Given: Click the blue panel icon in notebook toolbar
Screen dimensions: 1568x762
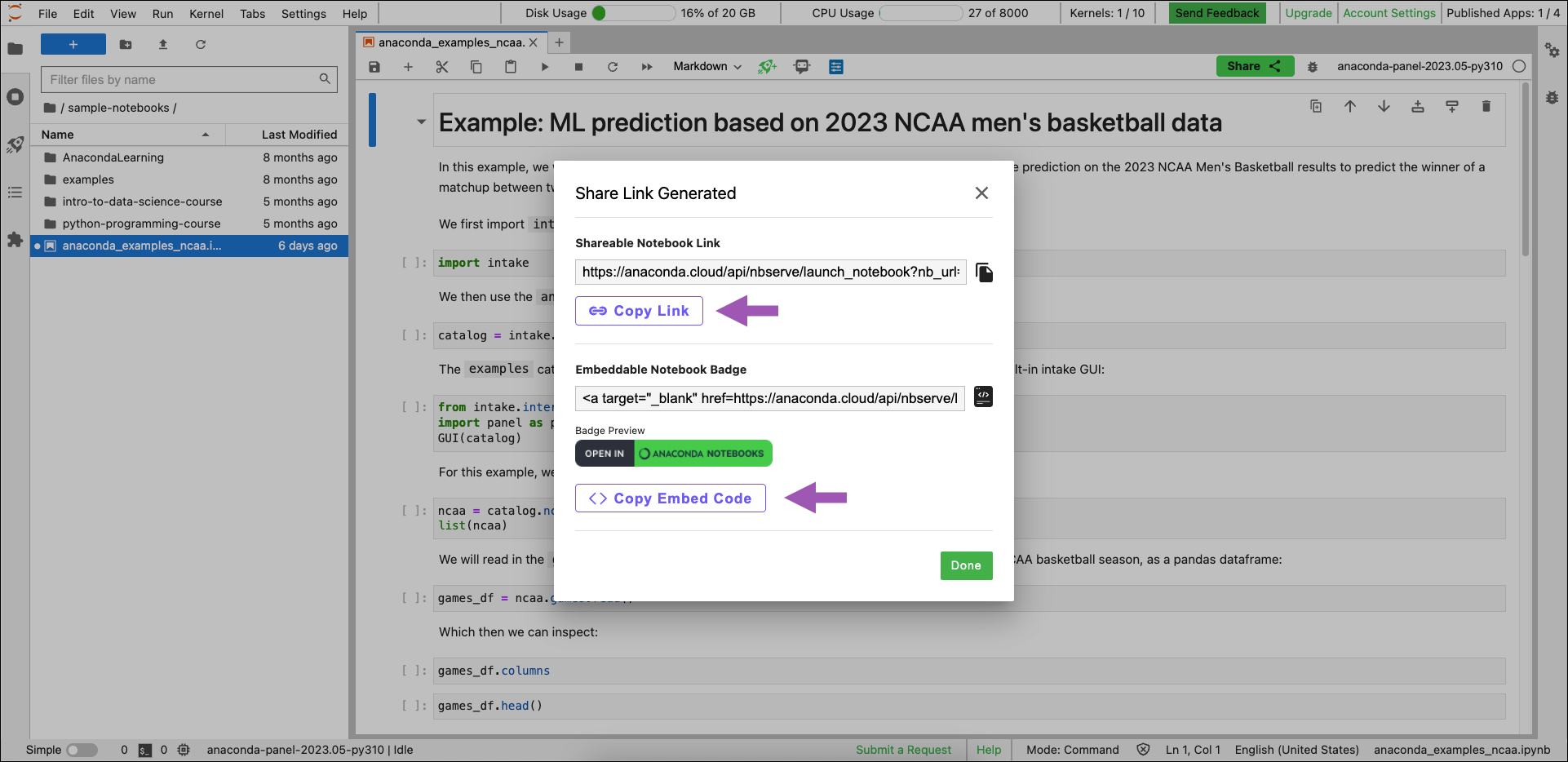Looking at the screenshot, I should [836, 67].
